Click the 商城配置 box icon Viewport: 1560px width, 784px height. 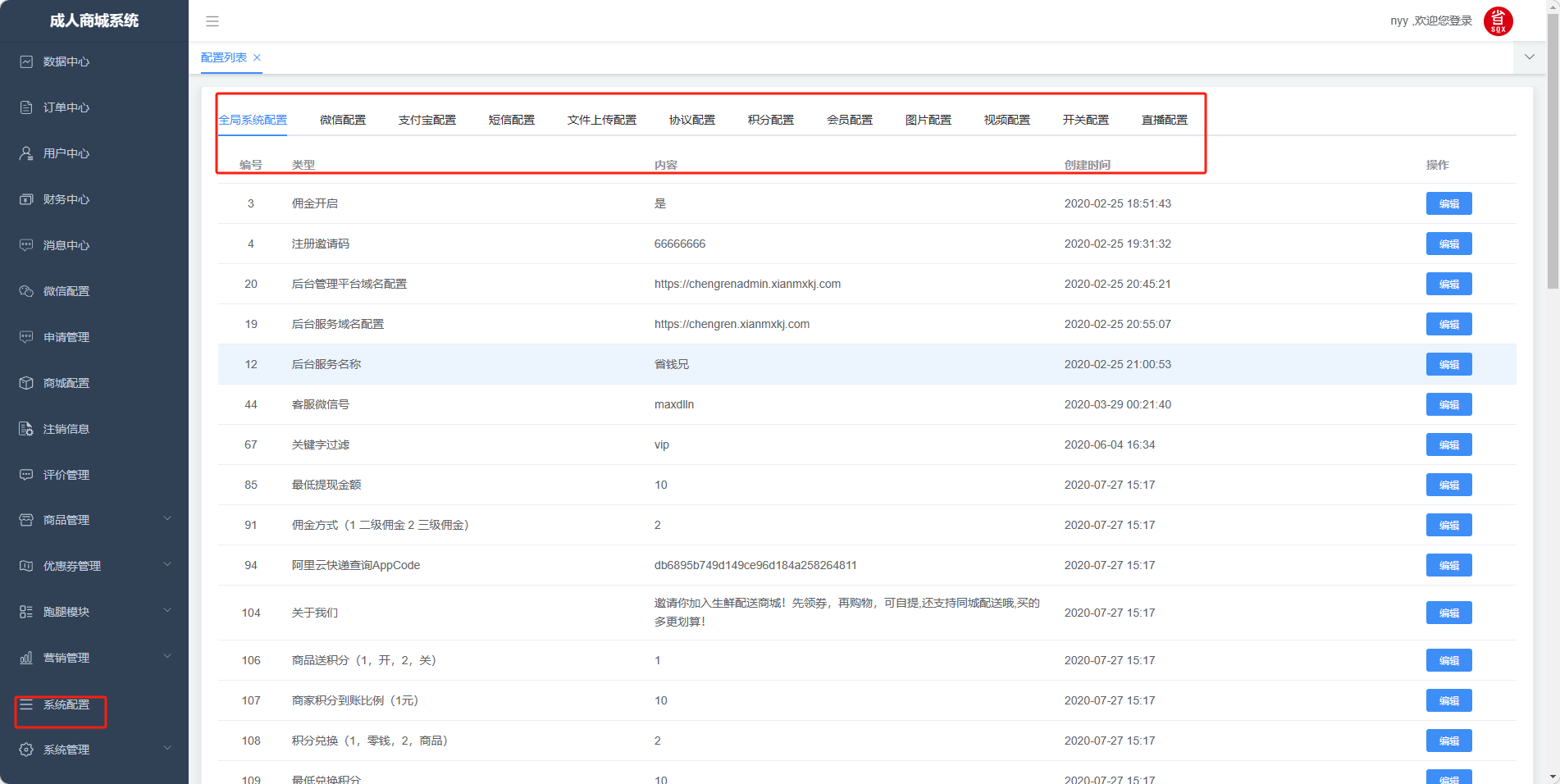pos(26,383)
